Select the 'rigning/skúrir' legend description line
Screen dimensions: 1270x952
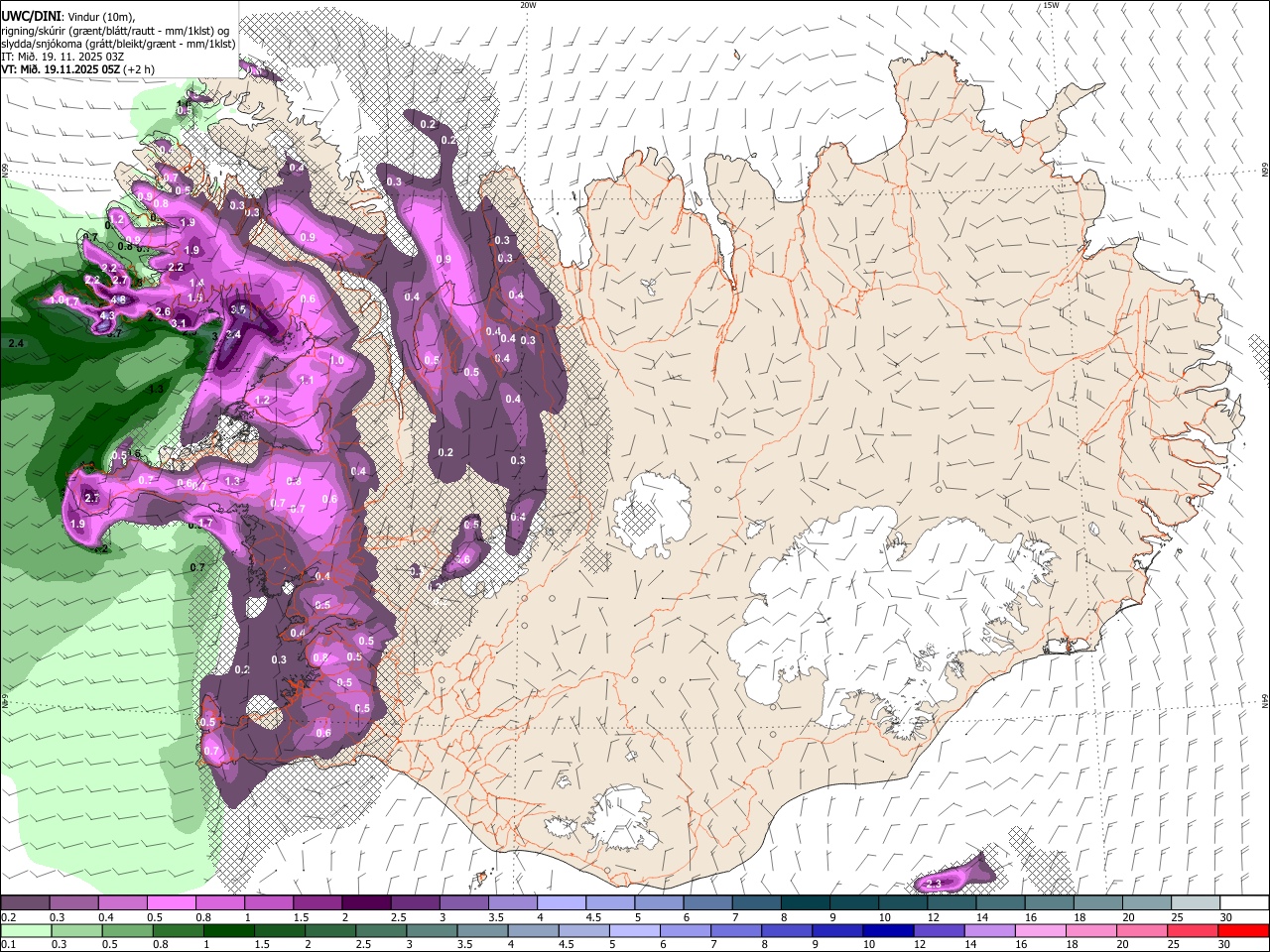115,30
